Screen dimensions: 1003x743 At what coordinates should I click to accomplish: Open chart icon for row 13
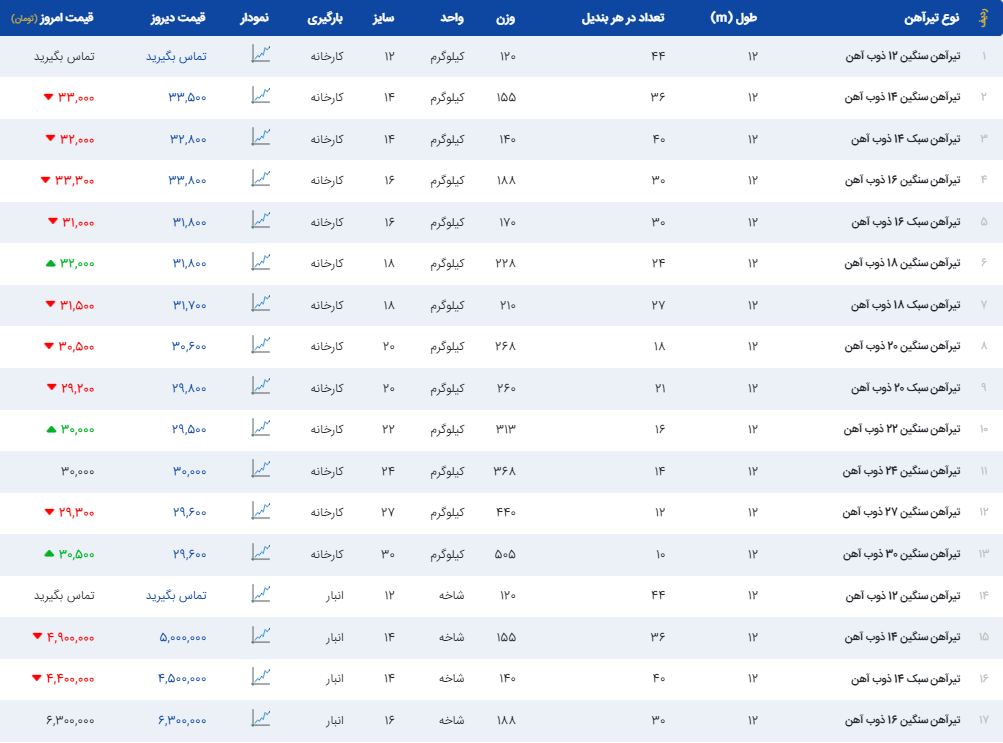point(261,552)
